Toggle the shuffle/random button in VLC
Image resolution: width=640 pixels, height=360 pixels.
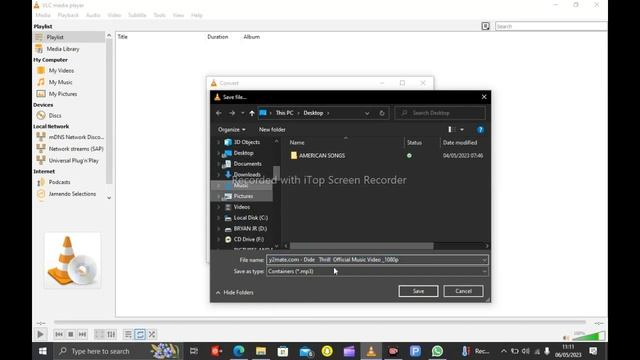point(152,334)
